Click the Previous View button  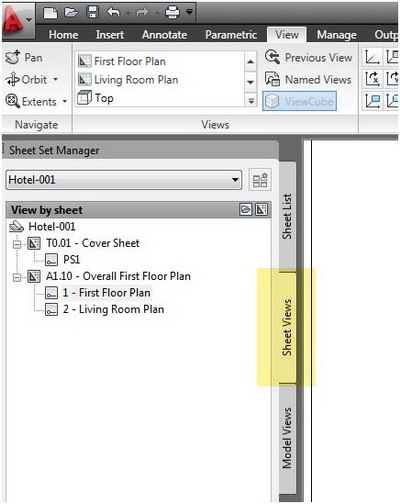pos(309,57)
